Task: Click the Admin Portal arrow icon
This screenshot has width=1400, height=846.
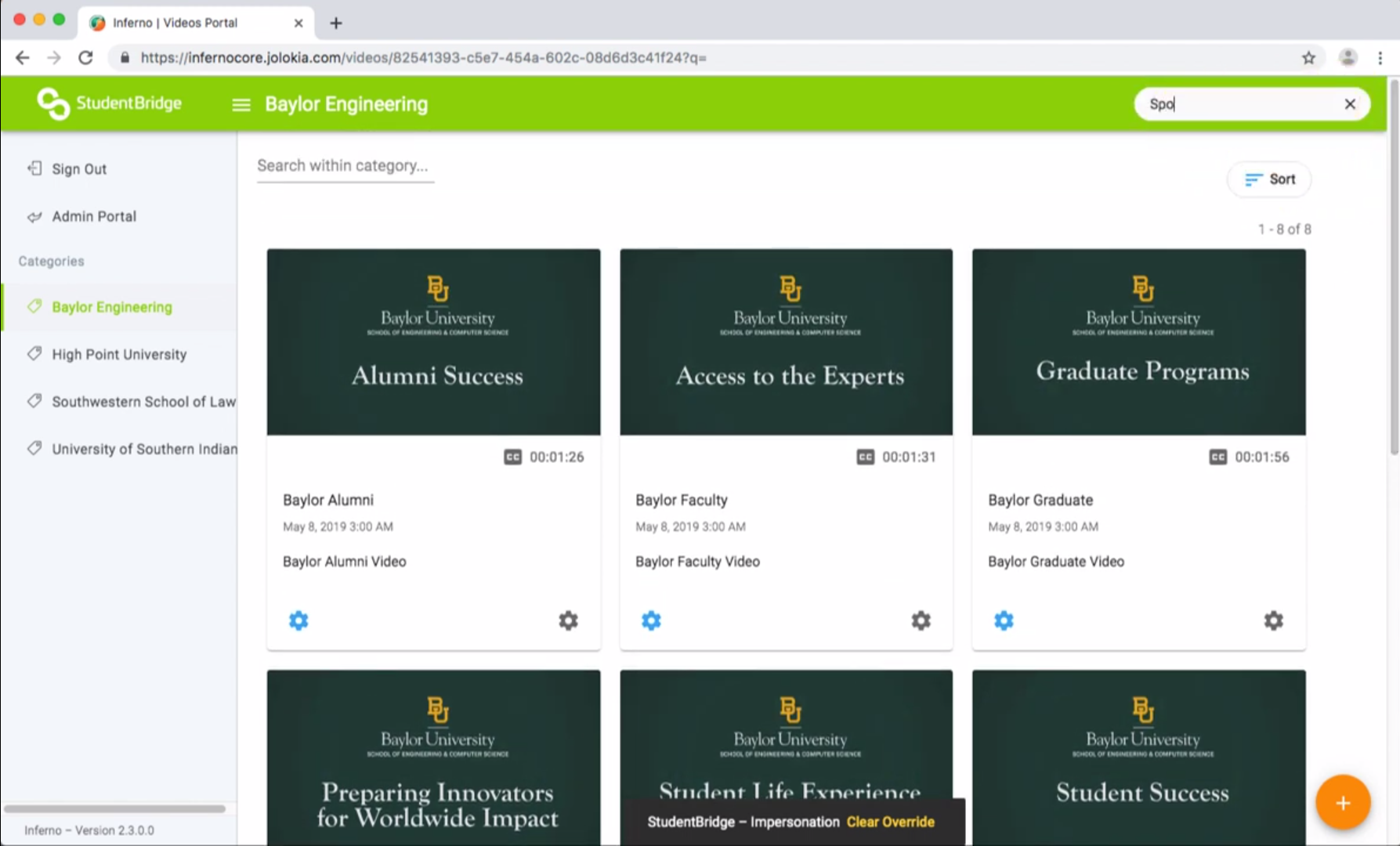Action: click(x=34, y=216)
